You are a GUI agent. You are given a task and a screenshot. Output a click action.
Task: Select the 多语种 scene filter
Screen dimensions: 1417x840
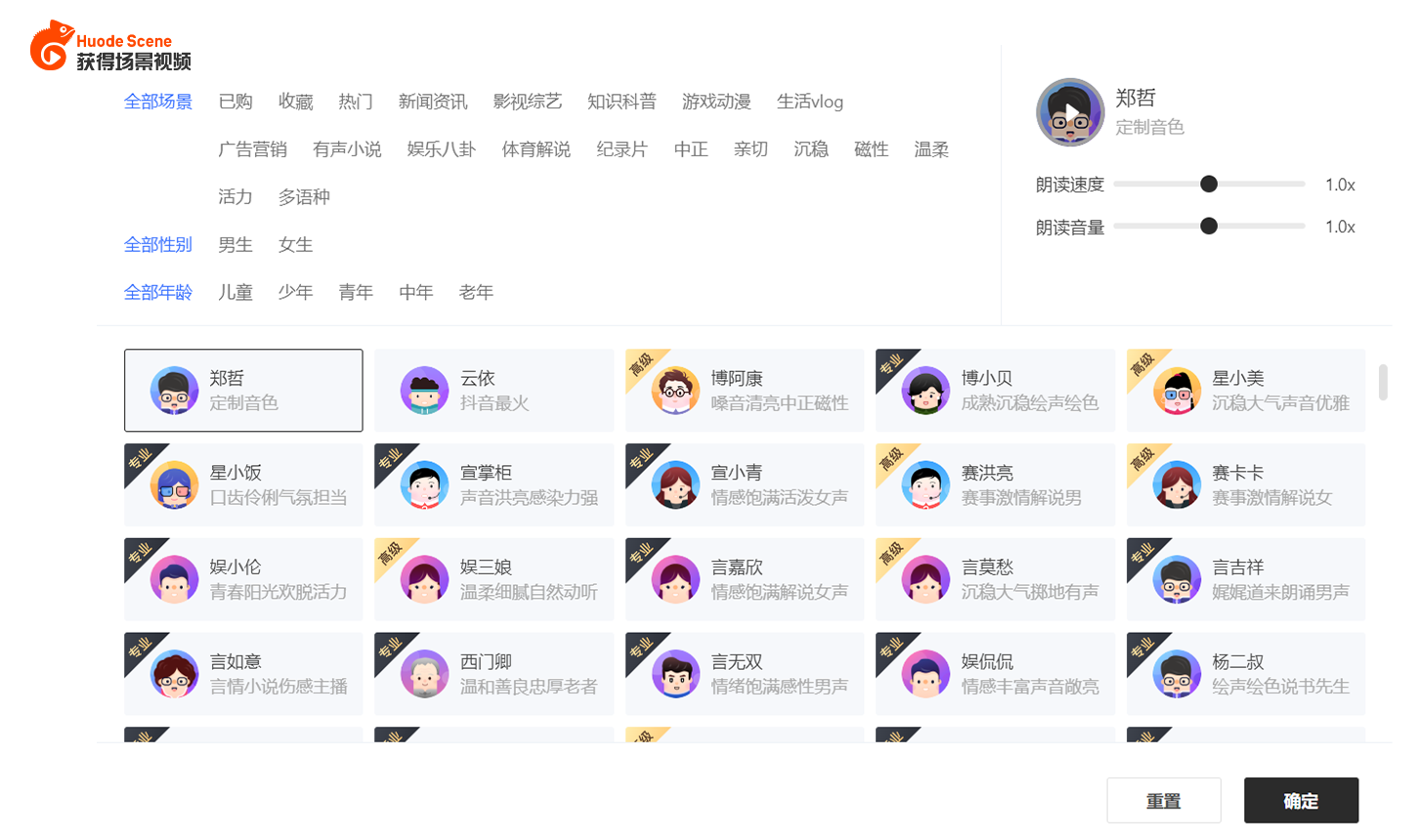[304, 197]
